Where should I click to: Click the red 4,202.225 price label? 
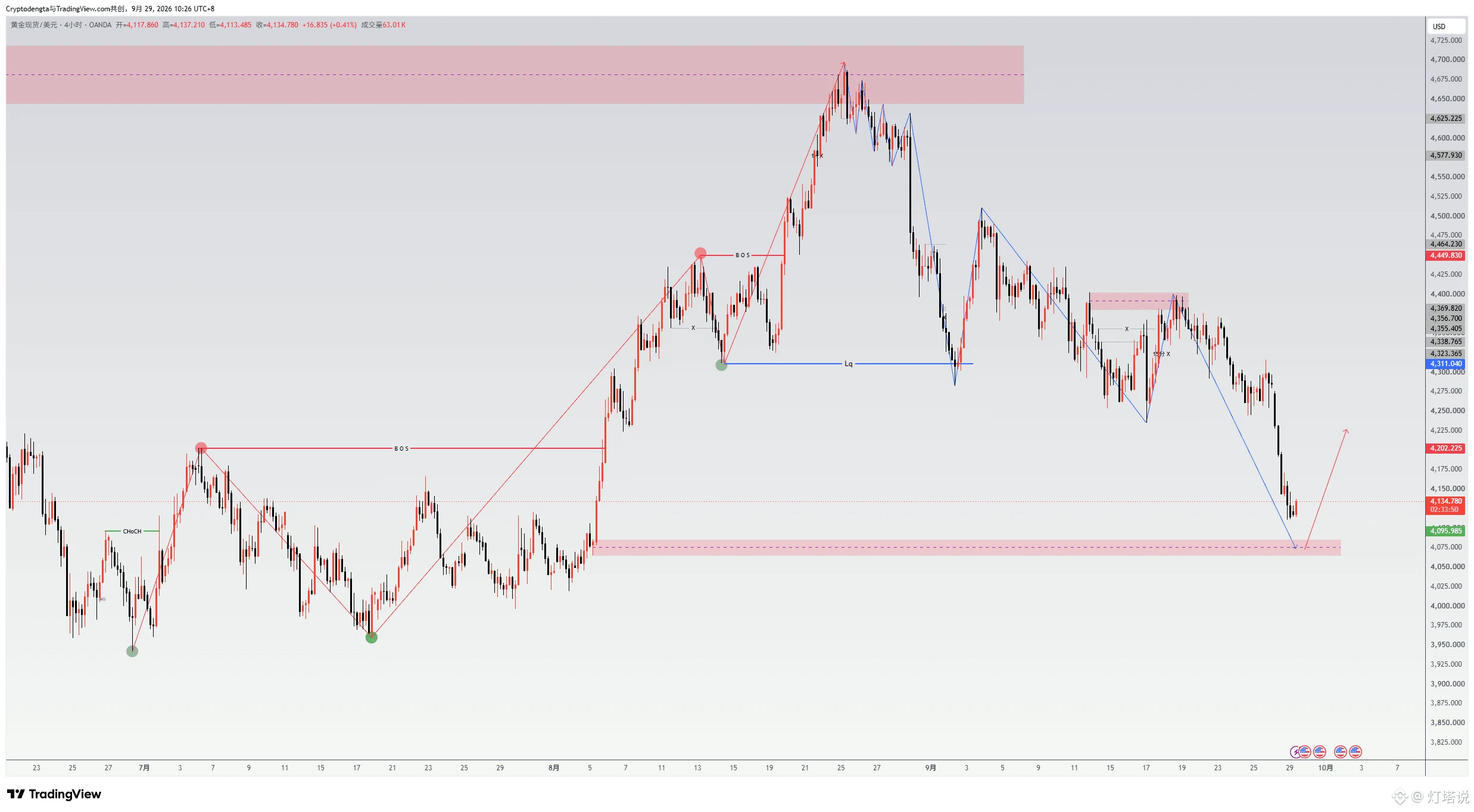tap(1445, 448)
